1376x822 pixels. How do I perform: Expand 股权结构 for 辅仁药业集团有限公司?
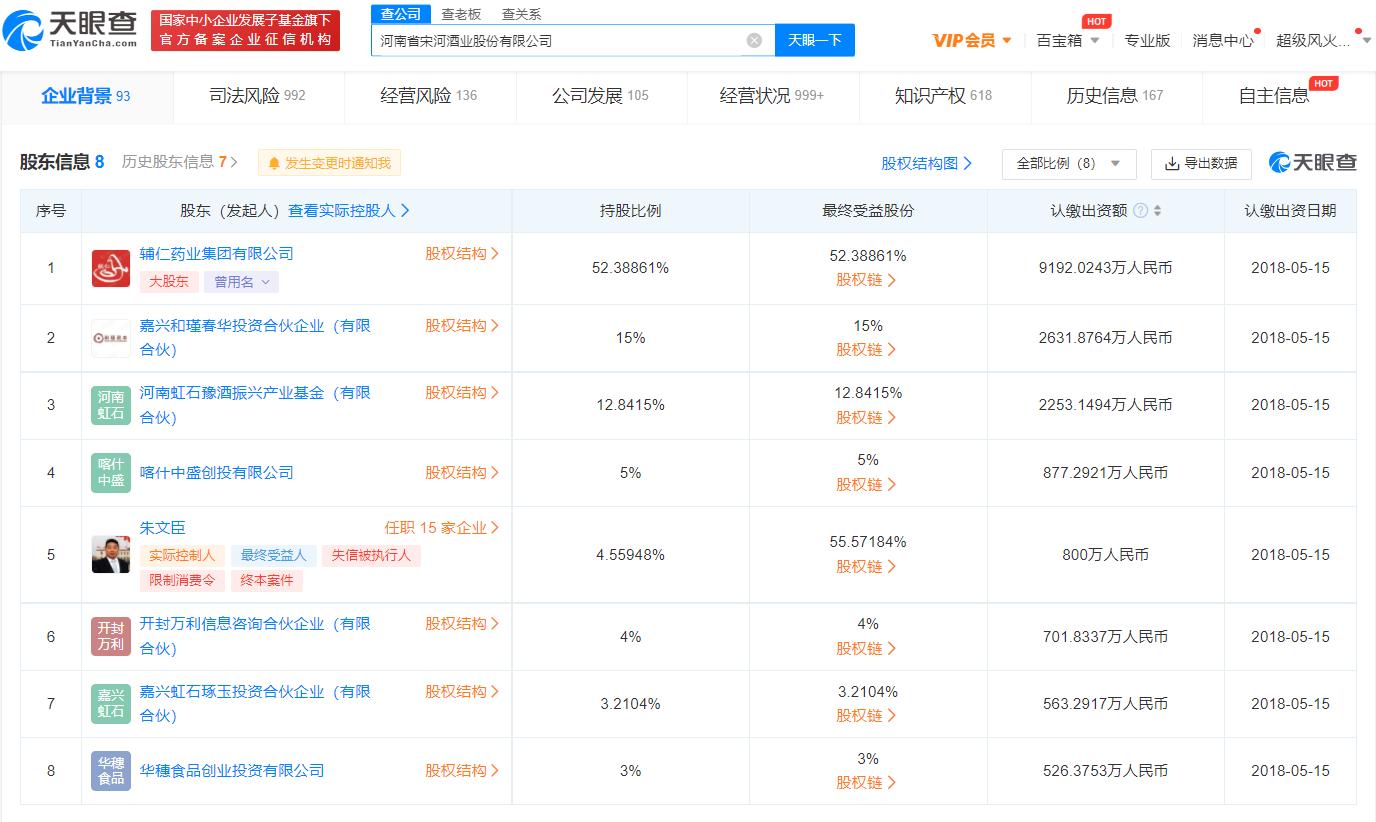(462, 254)
